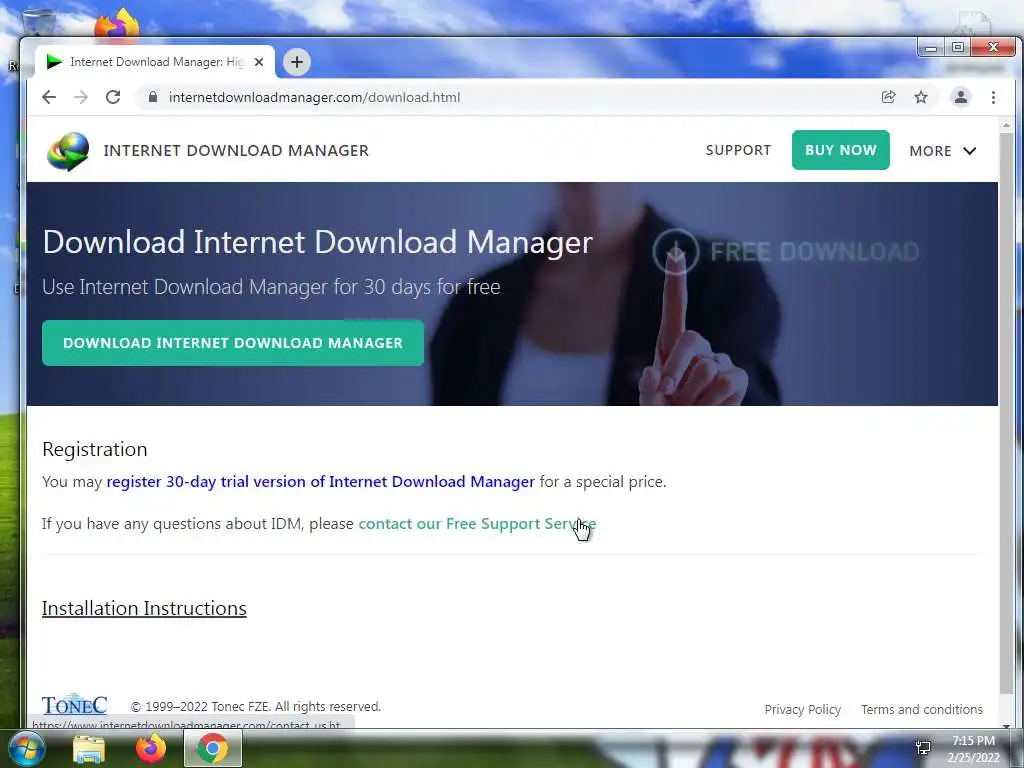Viewport: 1024px width, 768px height.
Task: Close the Internet Download Manager tab
Action: click(259, 62)
